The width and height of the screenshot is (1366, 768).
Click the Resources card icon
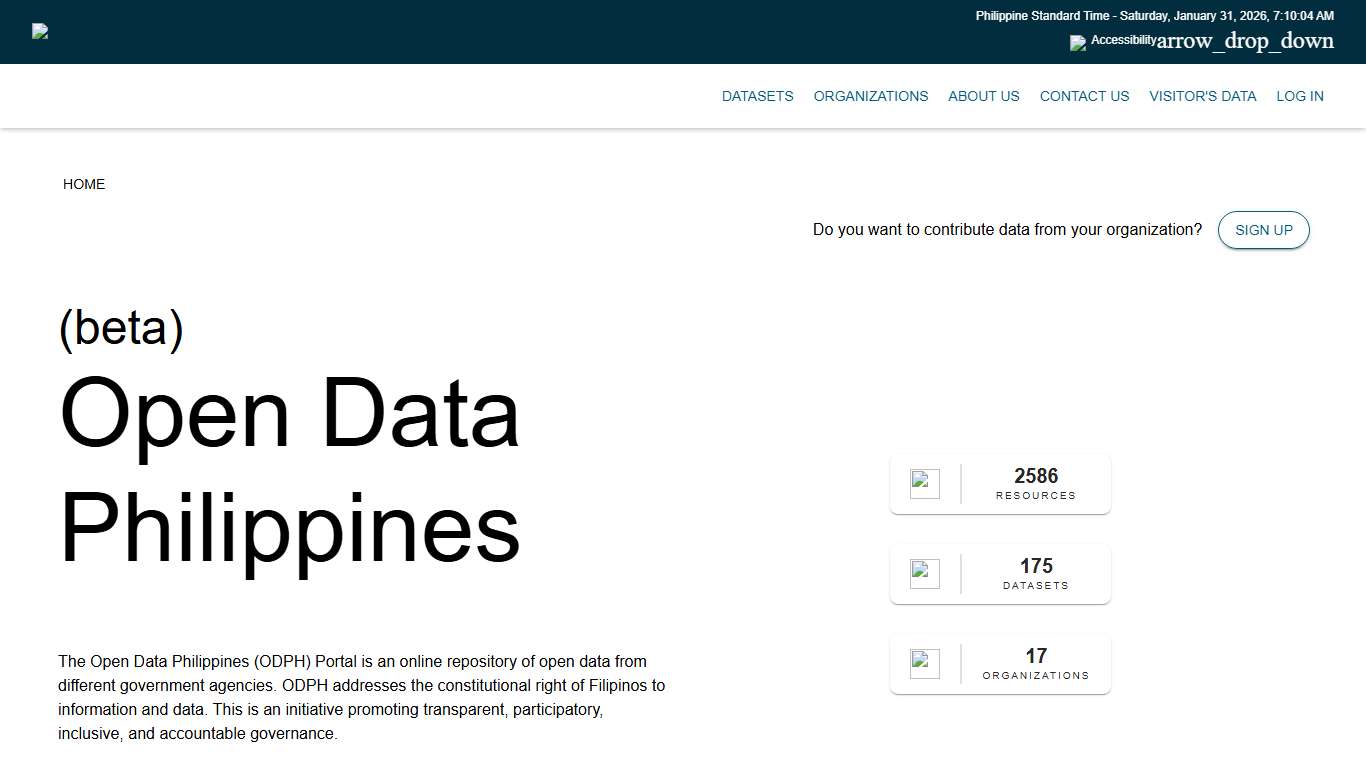pos(924,484)
